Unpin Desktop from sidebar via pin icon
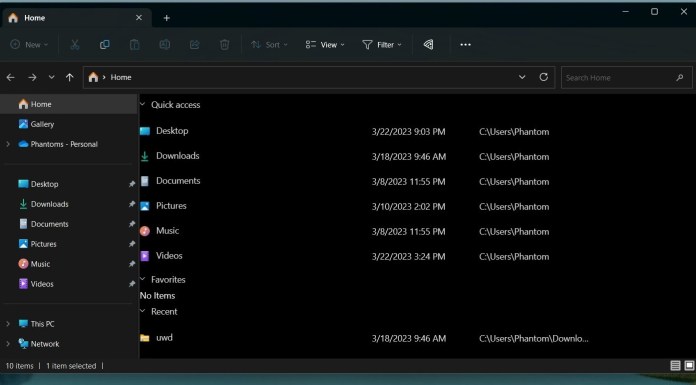The height and width of the screenshot is (385, 696). click(132, 184)
